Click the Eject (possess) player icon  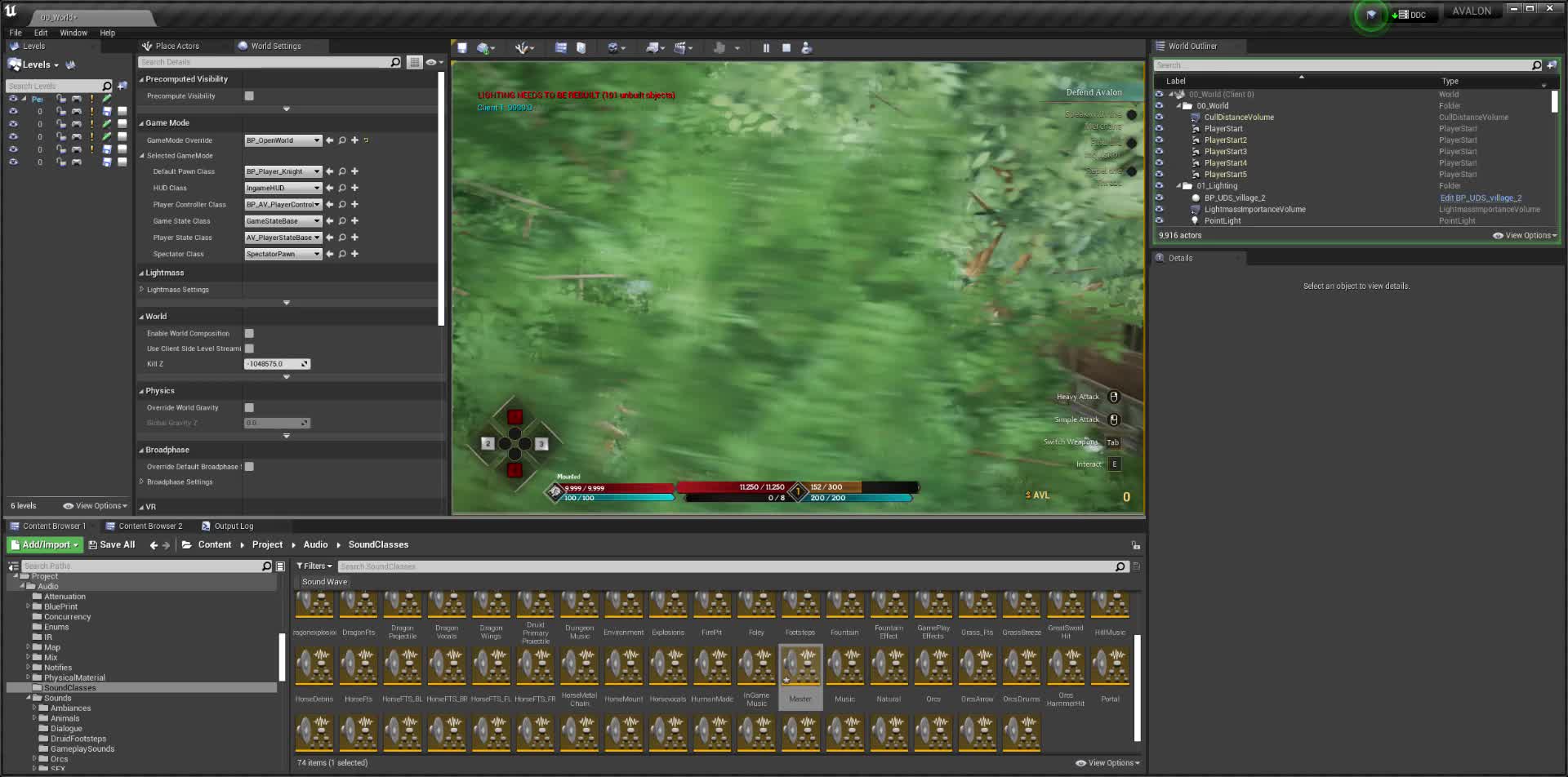pyautogui.click(x=807, y=48)
